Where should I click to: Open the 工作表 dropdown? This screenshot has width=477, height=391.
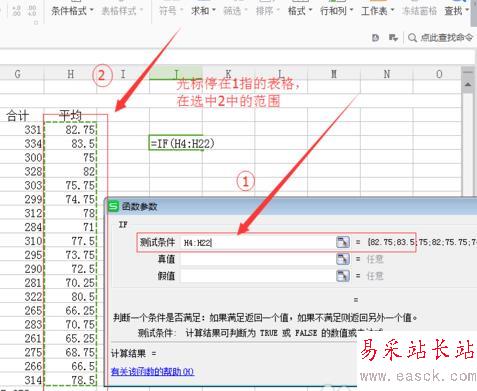coord(378,11)
